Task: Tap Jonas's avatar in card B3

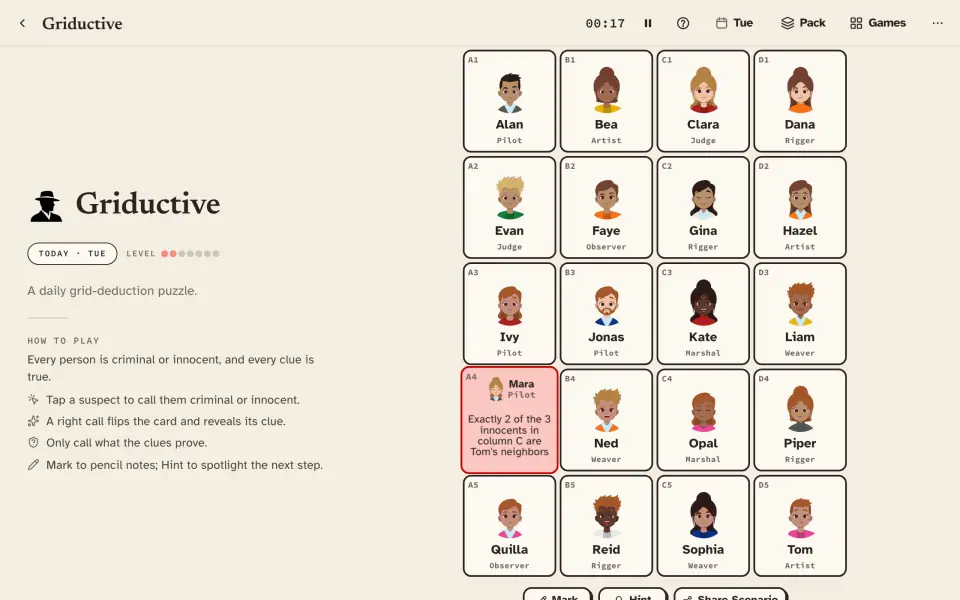Action: pyautogui.click(x=606, y=305)
